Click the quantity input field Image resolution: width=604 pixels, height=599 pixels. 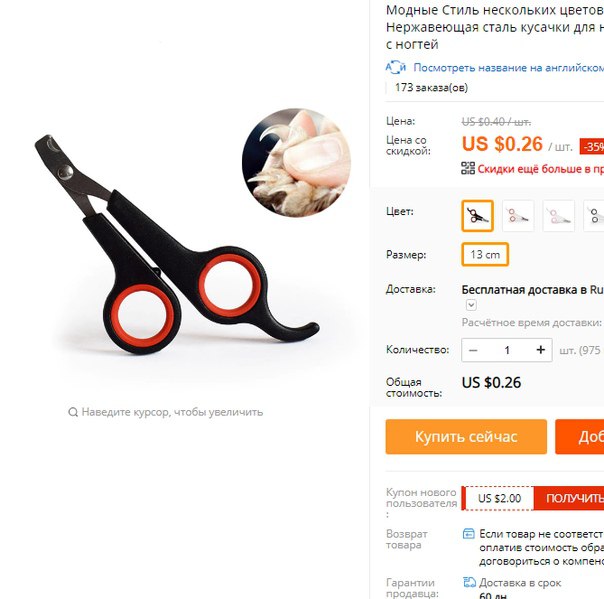click(x=507, y=350)
